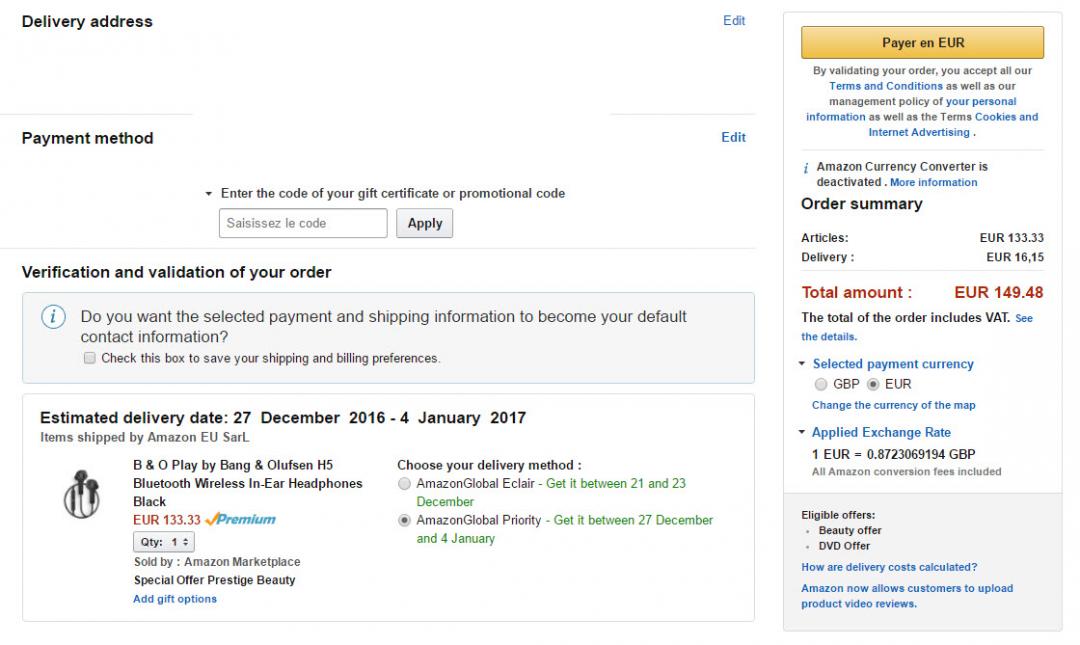The image size is (1080, 645).
Task: Click the blue info icon in the default preferences box
Action: point(53,317)
